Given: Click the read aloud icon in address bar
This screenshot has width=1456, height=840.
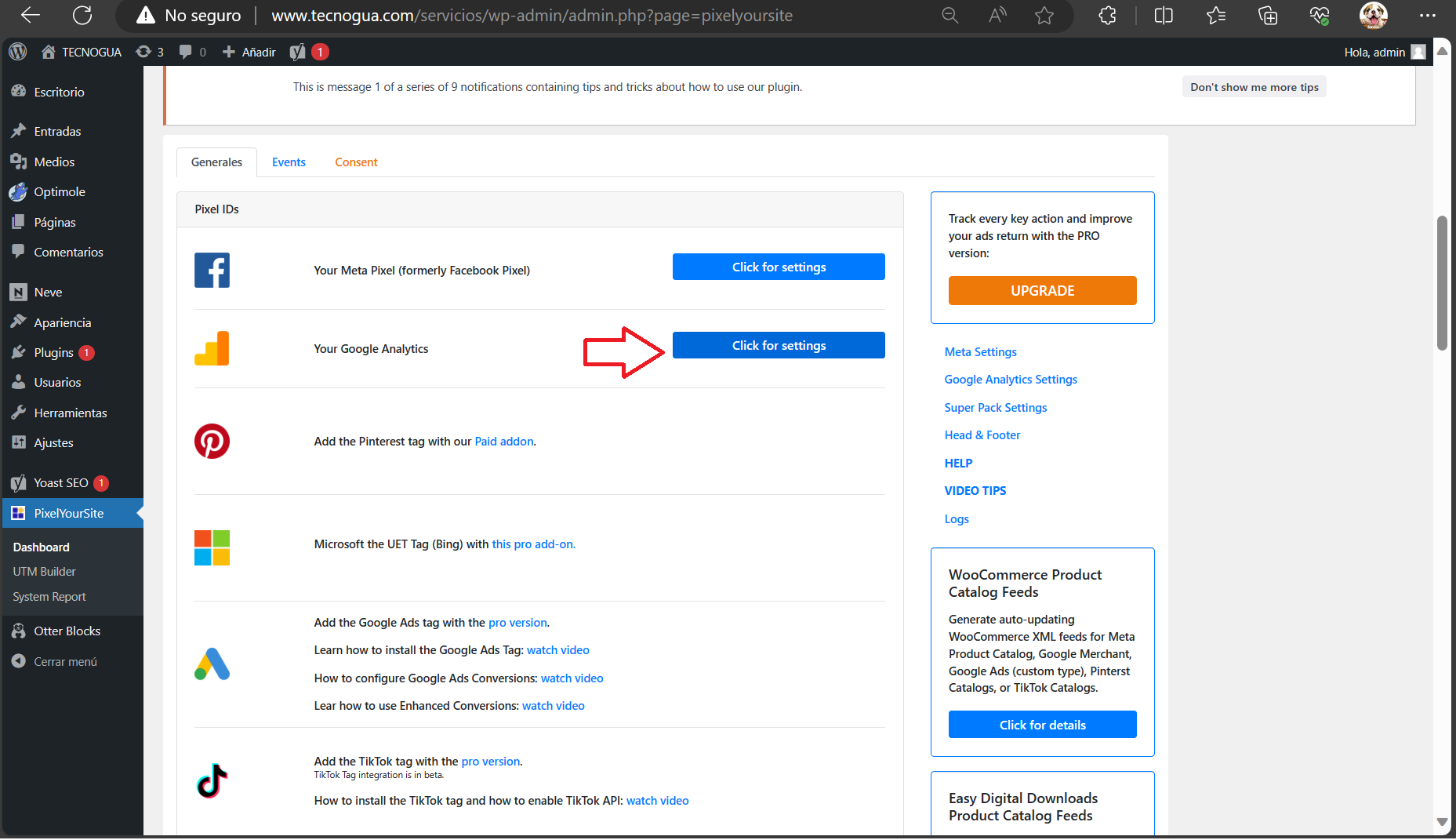Looking at the screenshot, I should tap(997, 15).
